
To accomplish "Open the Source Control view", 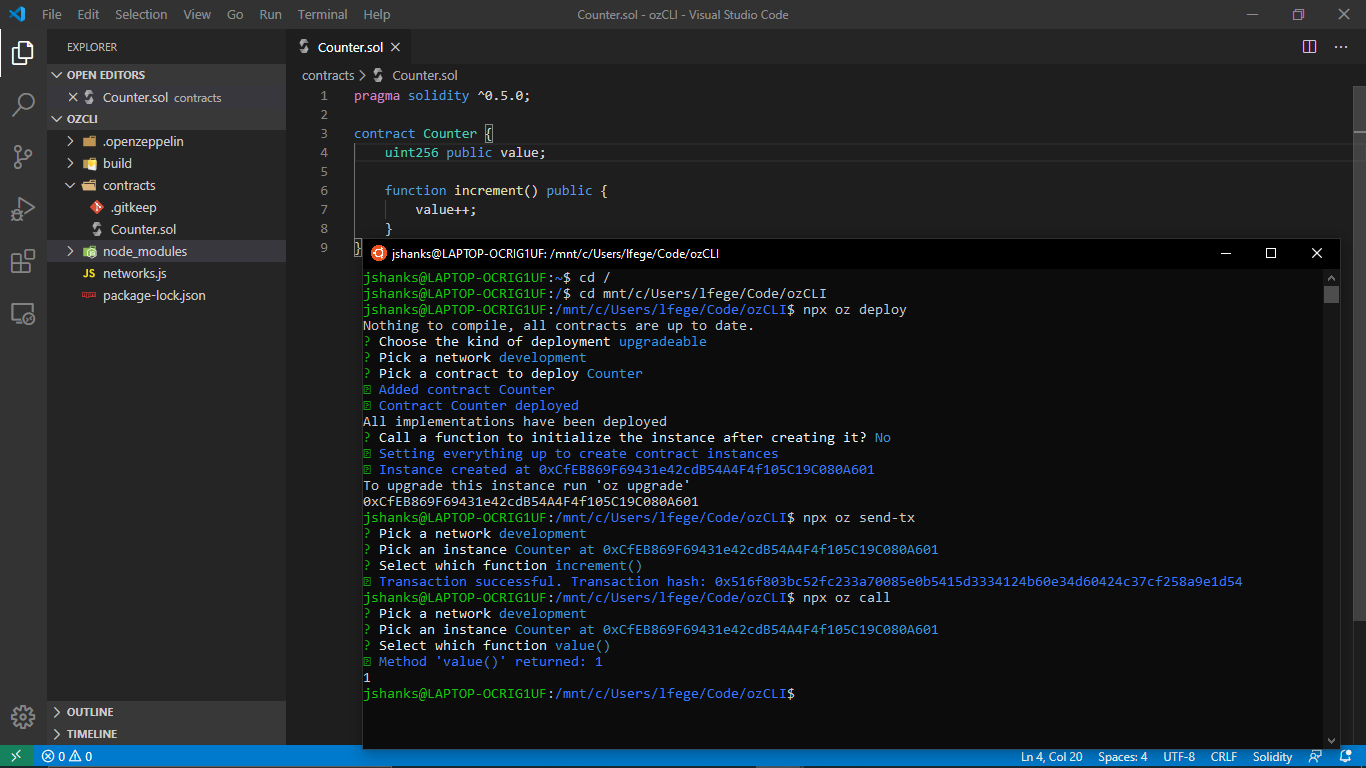I will 23,157.
